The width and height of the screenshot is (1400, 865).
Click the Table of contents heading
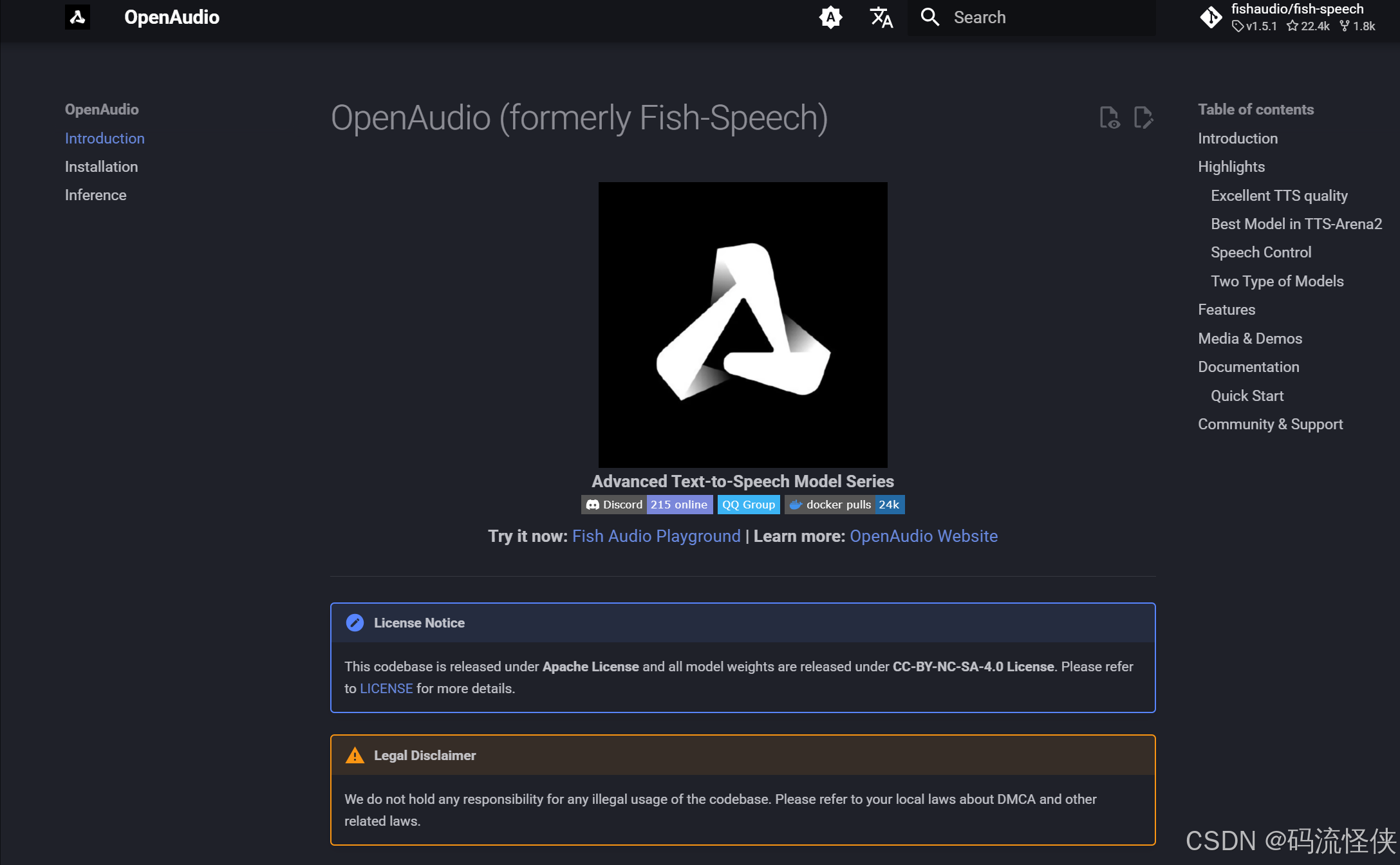pyautogui.click(x=1256, y=109)
